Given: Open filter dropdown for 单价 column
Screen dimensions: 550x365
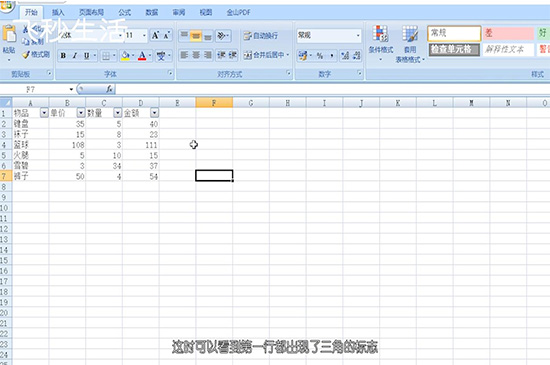Looking at the screenshot, I should point(81,113).
